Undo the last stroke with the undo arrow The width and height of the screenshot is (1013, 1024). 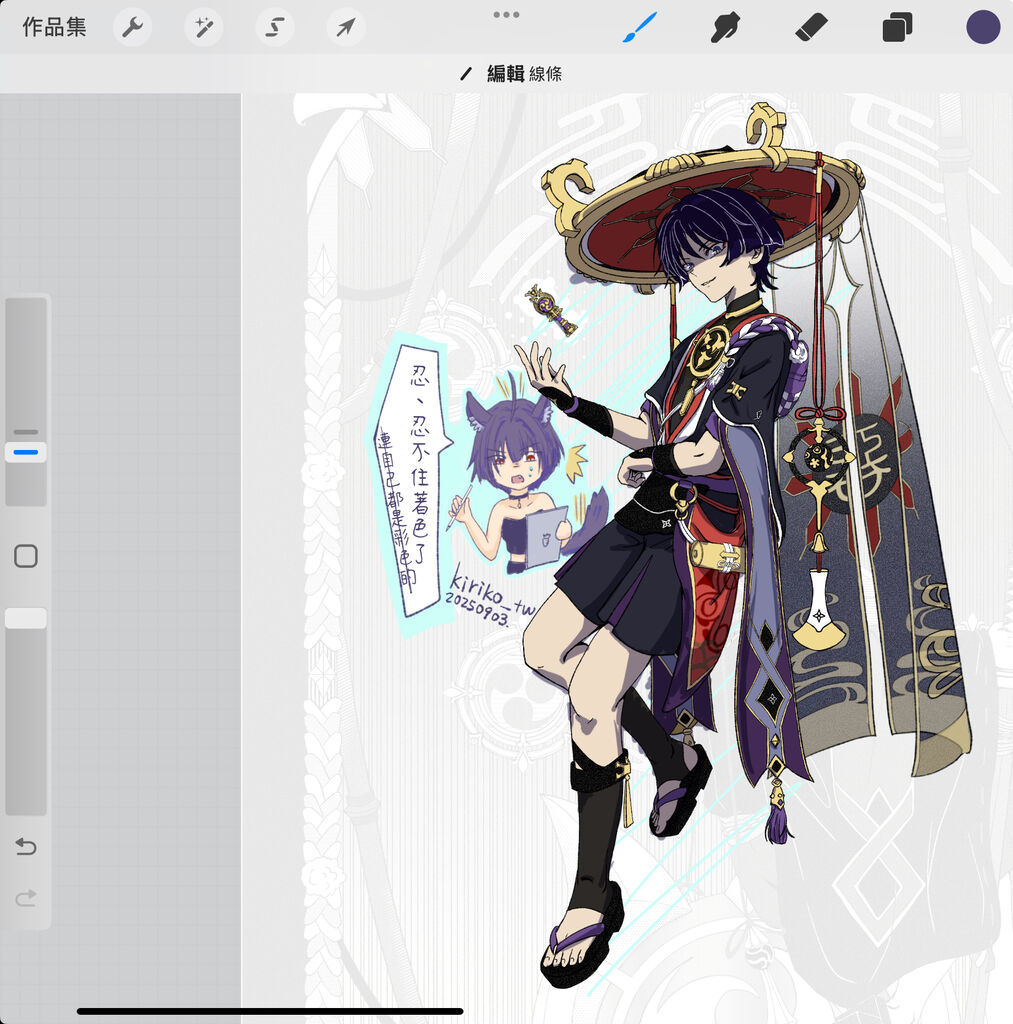click(26, 847)
